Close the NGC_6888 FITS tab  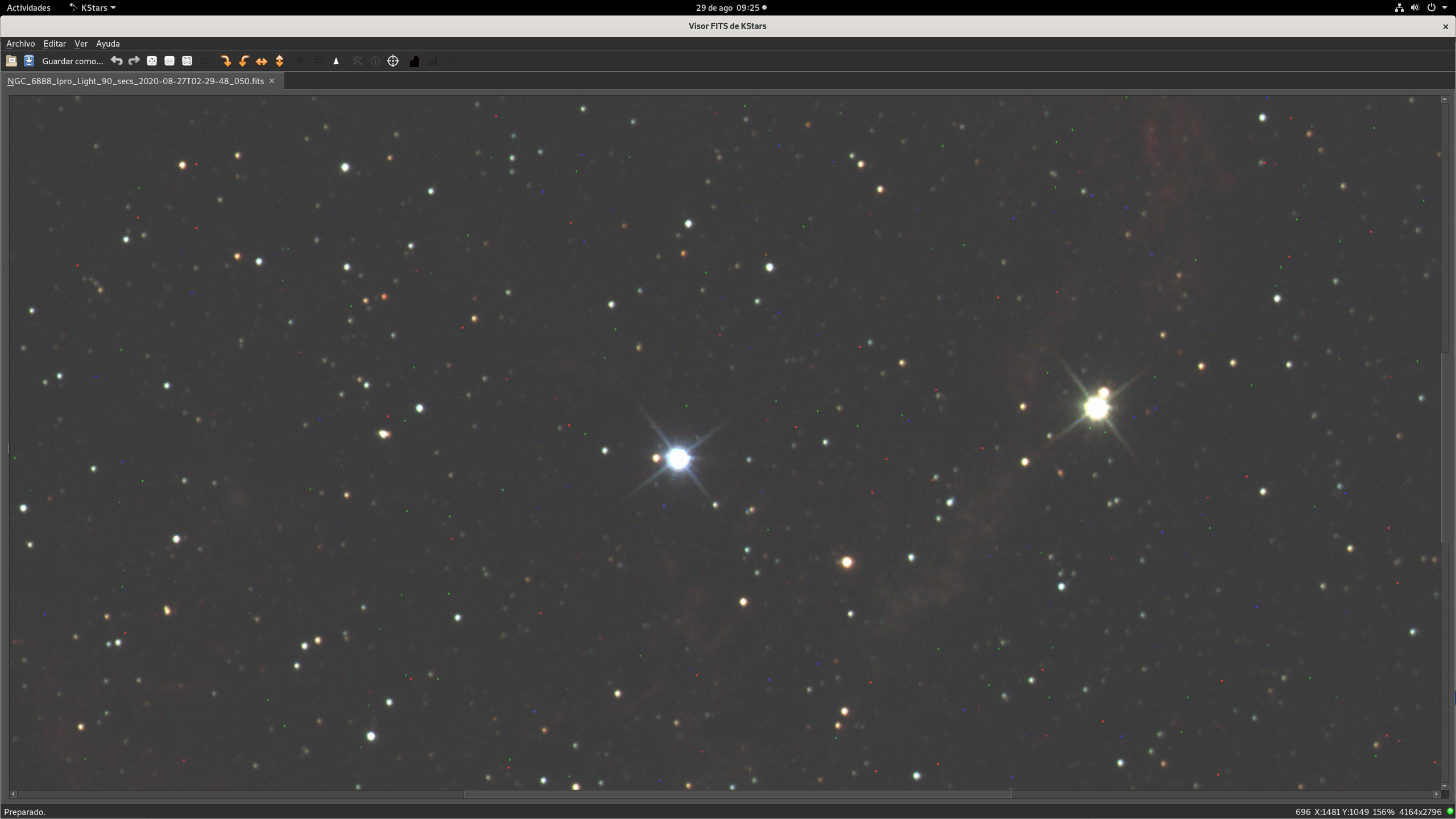click(272, 81)
